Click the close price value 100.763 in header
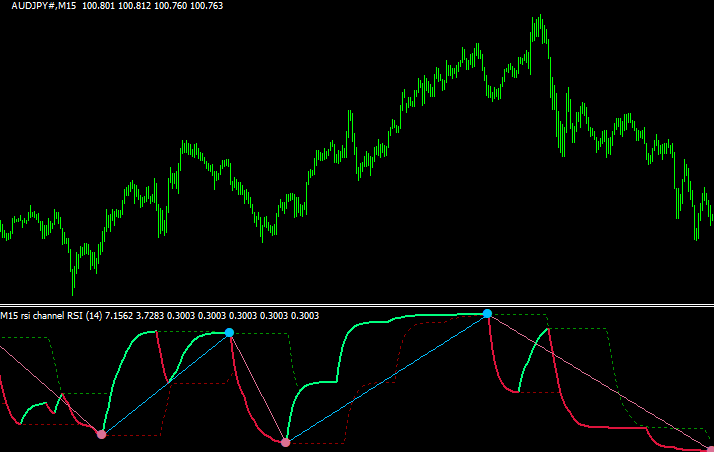This screenshot has width=714, height=452. [207, 6]
